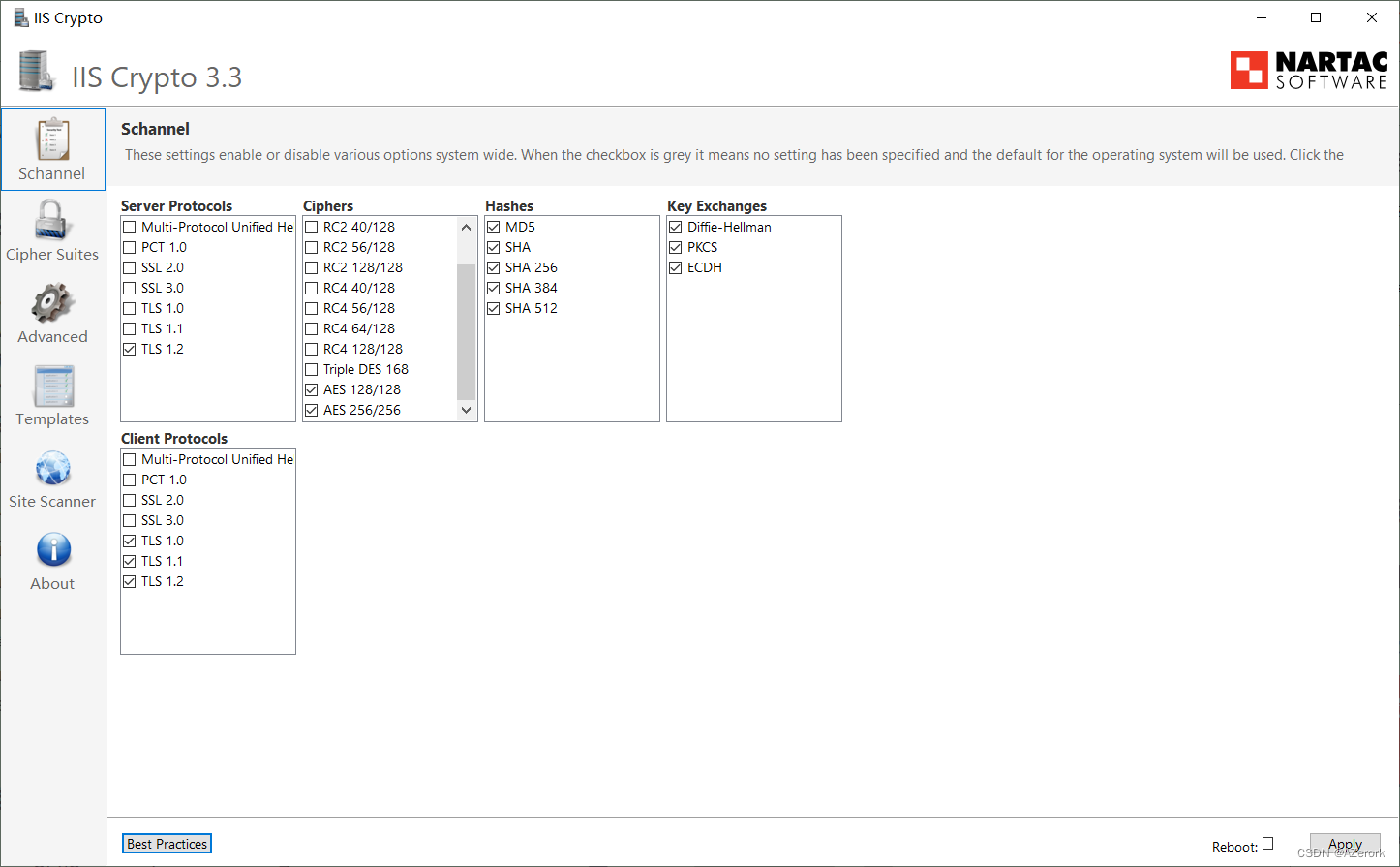Check the RC2 40/128 cipher
Screen dimensions: 1400x867
click(x=312, y=227)
